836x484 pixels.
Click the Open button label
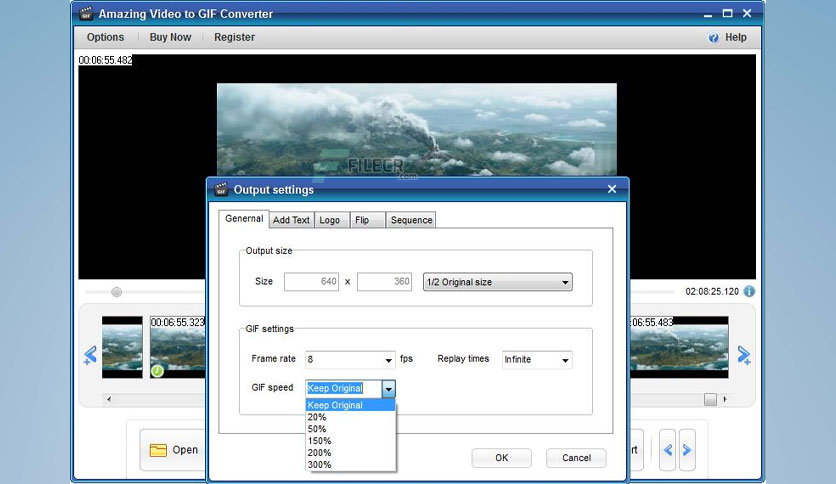click(185, 450)
